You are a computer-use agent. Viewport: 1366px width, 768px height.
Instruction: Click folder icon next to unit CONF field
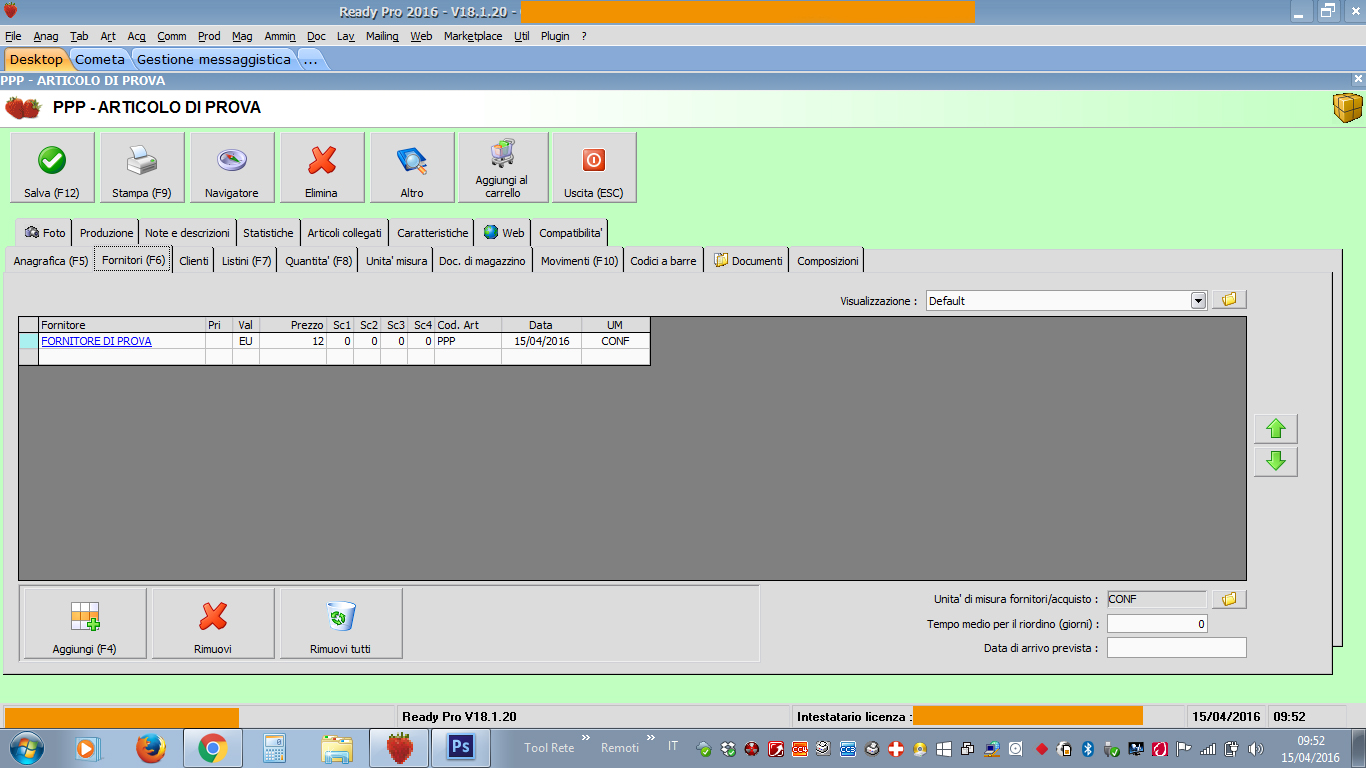(1229, 599)
